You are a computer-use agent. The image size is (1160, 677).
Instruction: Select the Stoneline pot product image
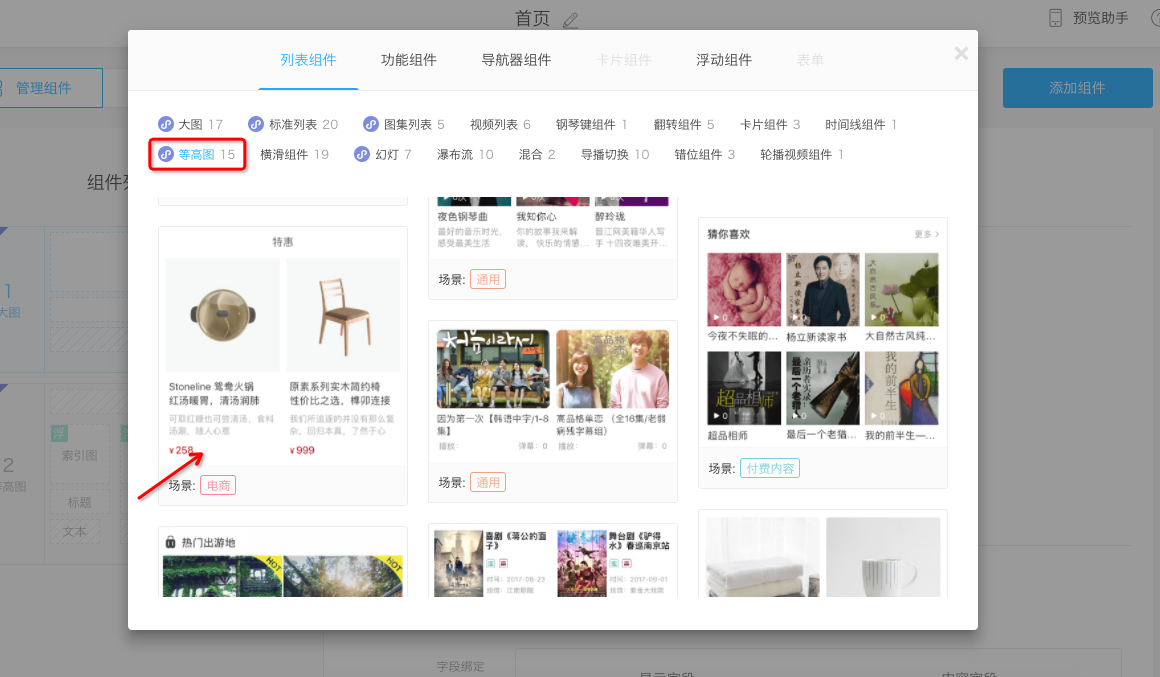tap(223, 314)
